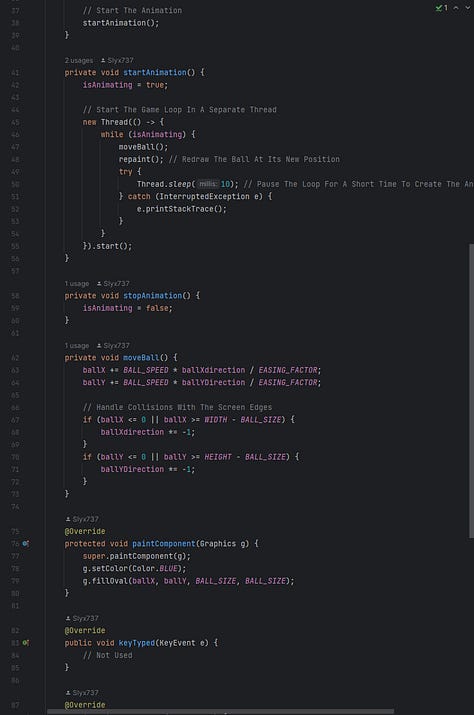Click the 'repaint();' call
This screenshot has height=715, width=474.
pos(141,159)
